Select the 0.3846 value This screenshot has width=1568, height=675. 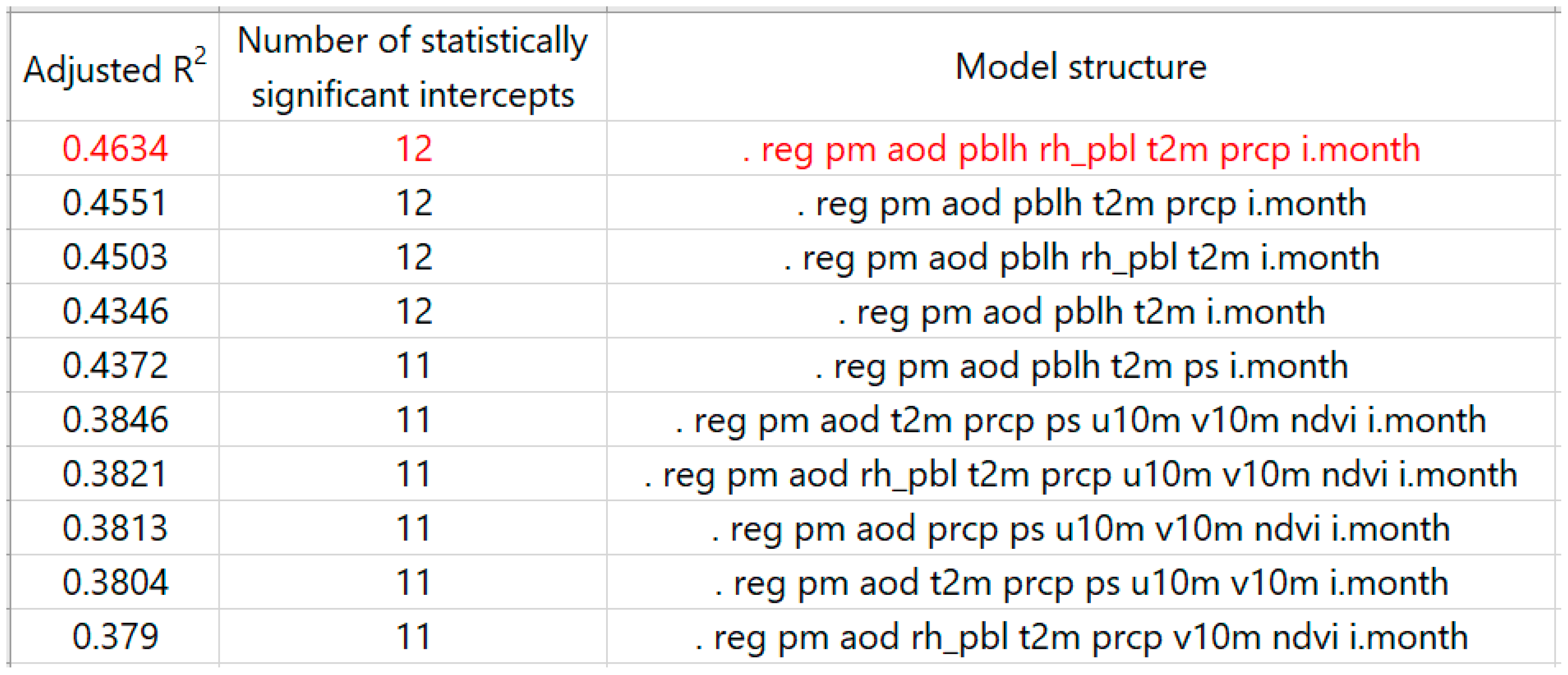(x=114, y=419)
